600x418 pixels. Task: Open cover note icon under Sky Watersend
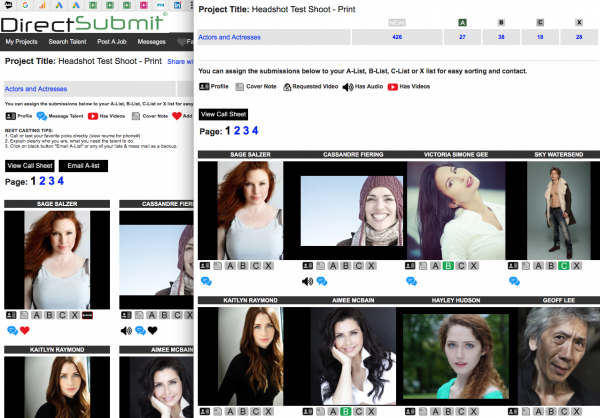(x=523, y=266)
